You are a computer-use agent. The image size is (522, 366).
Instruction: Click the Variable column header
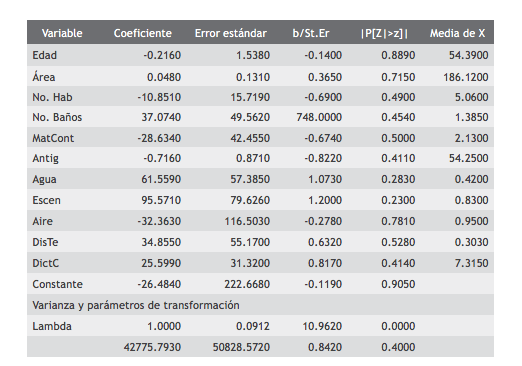coord(62,33)
